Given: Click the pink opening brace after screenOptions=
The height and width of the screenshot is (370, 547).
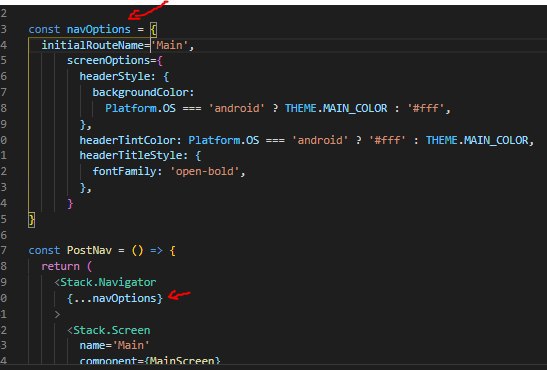Looking at the screenshot, I should (x=160, y=61).
